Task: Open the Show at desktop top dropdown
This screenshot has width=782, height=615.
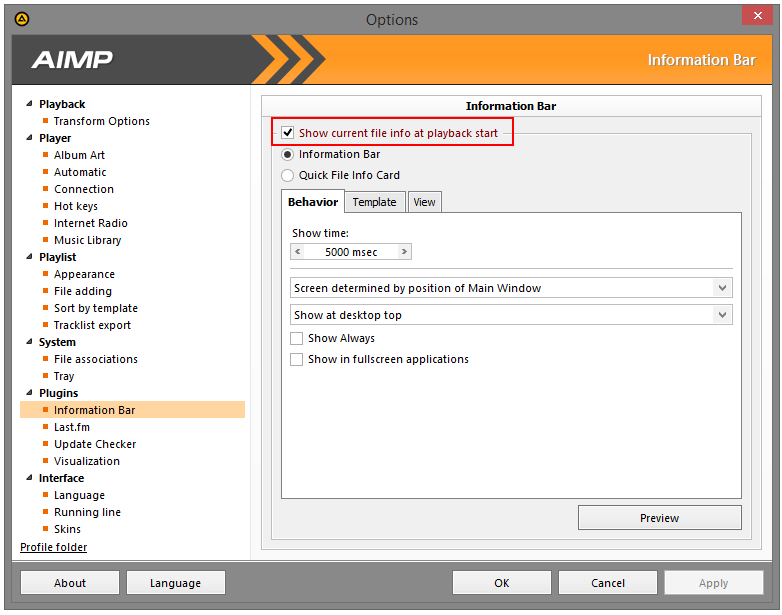Action: pos(511,315)
